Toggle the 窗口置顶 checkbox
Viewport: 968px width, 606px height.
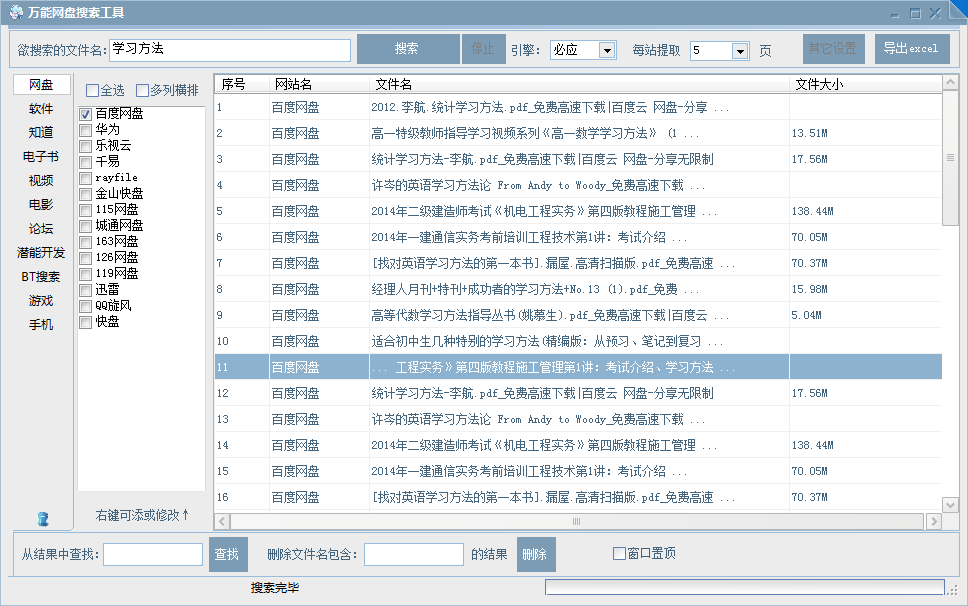[619, 554]
